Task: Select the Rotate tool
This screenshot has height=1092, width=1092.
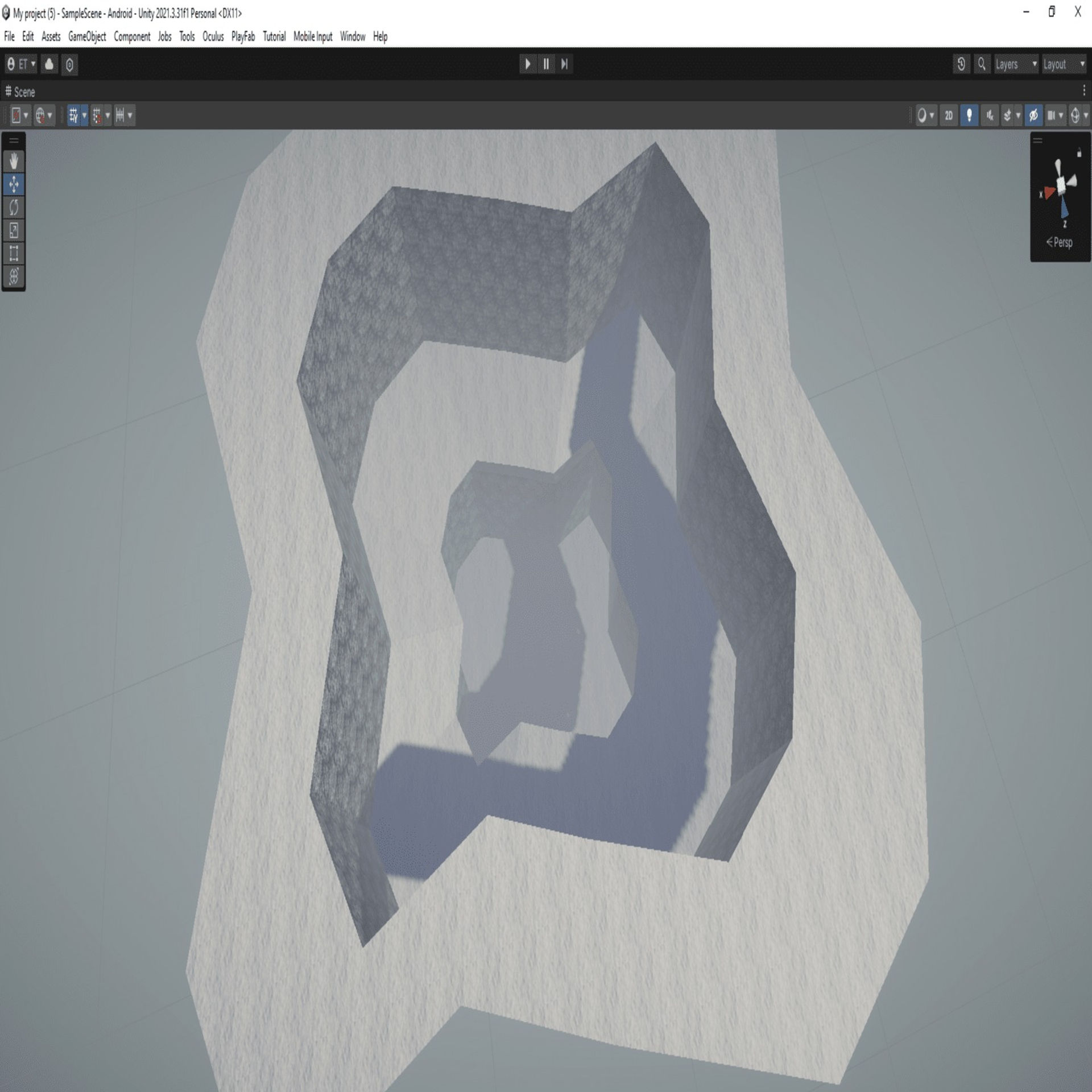Action: point(14,208)
